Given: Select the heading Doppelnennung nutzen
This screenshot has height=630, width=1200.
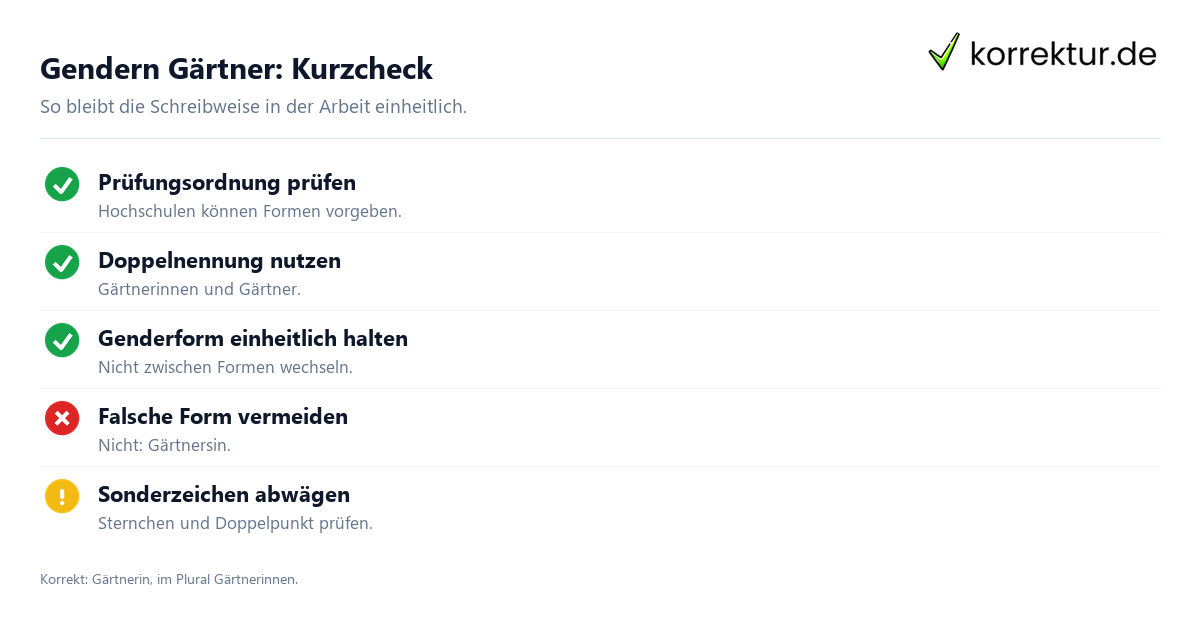Looking at the screenshot, I should (x=219, y=261).
